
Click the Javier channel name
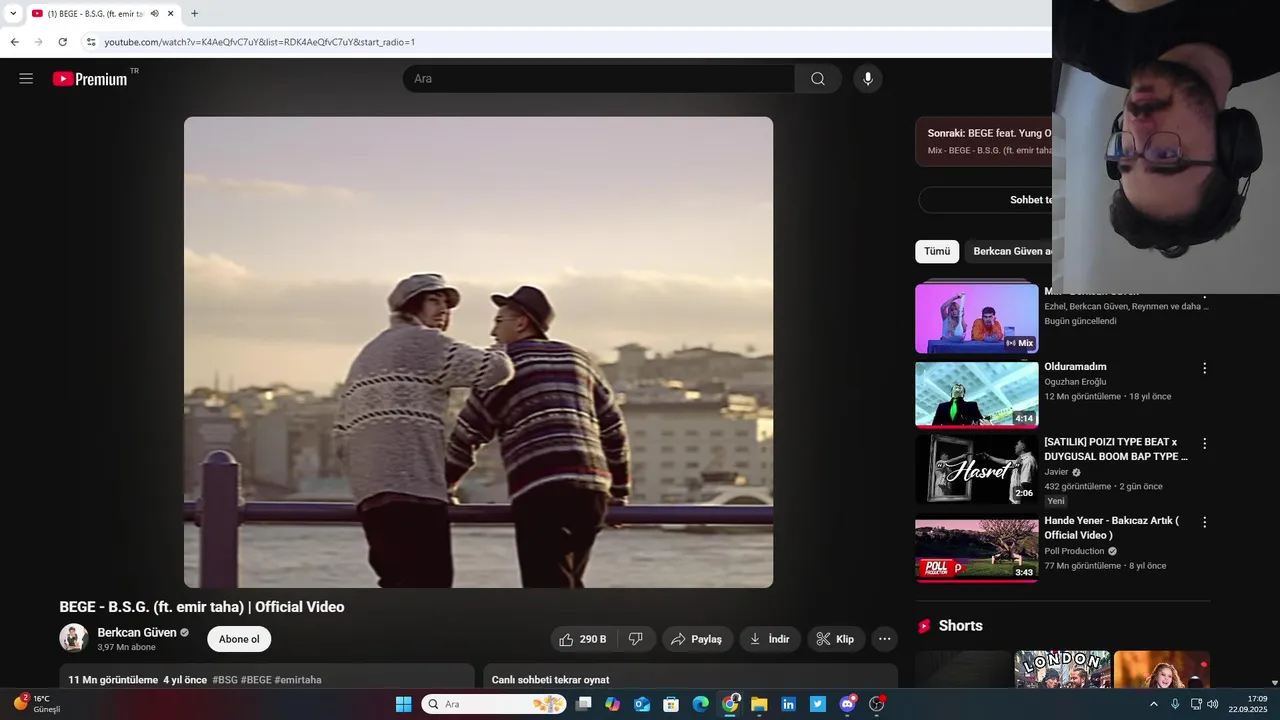(x=1056, y=472)
